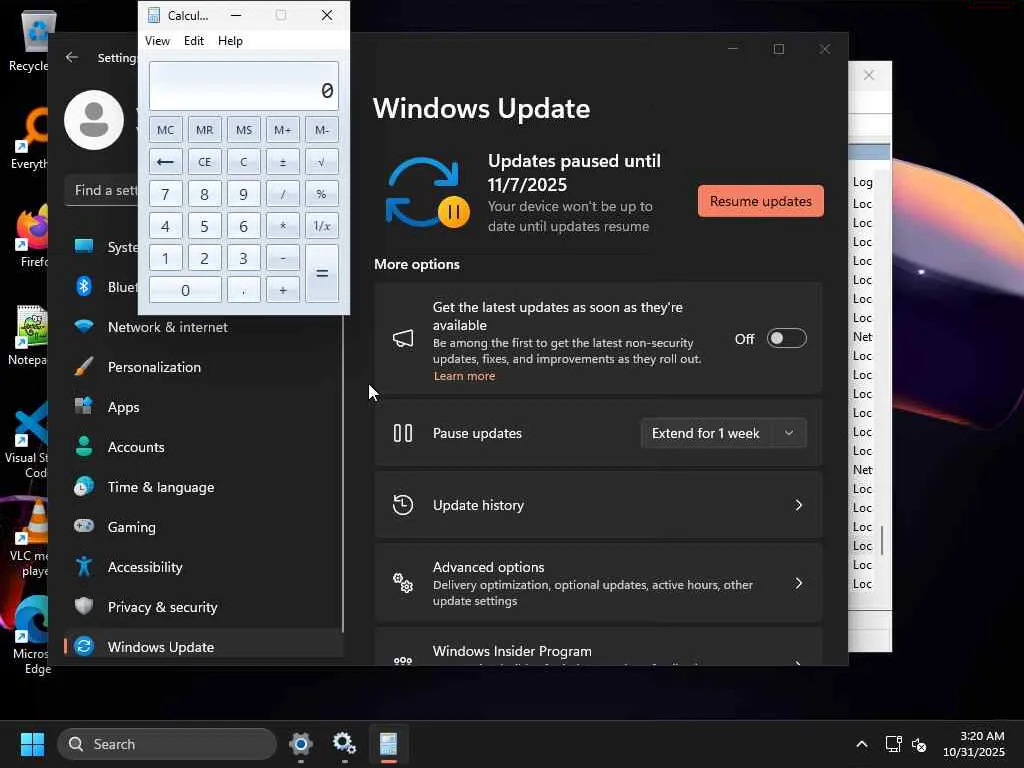Click the Pause updates pause icon
The image size is (1024, 768).
click(403, 433)
